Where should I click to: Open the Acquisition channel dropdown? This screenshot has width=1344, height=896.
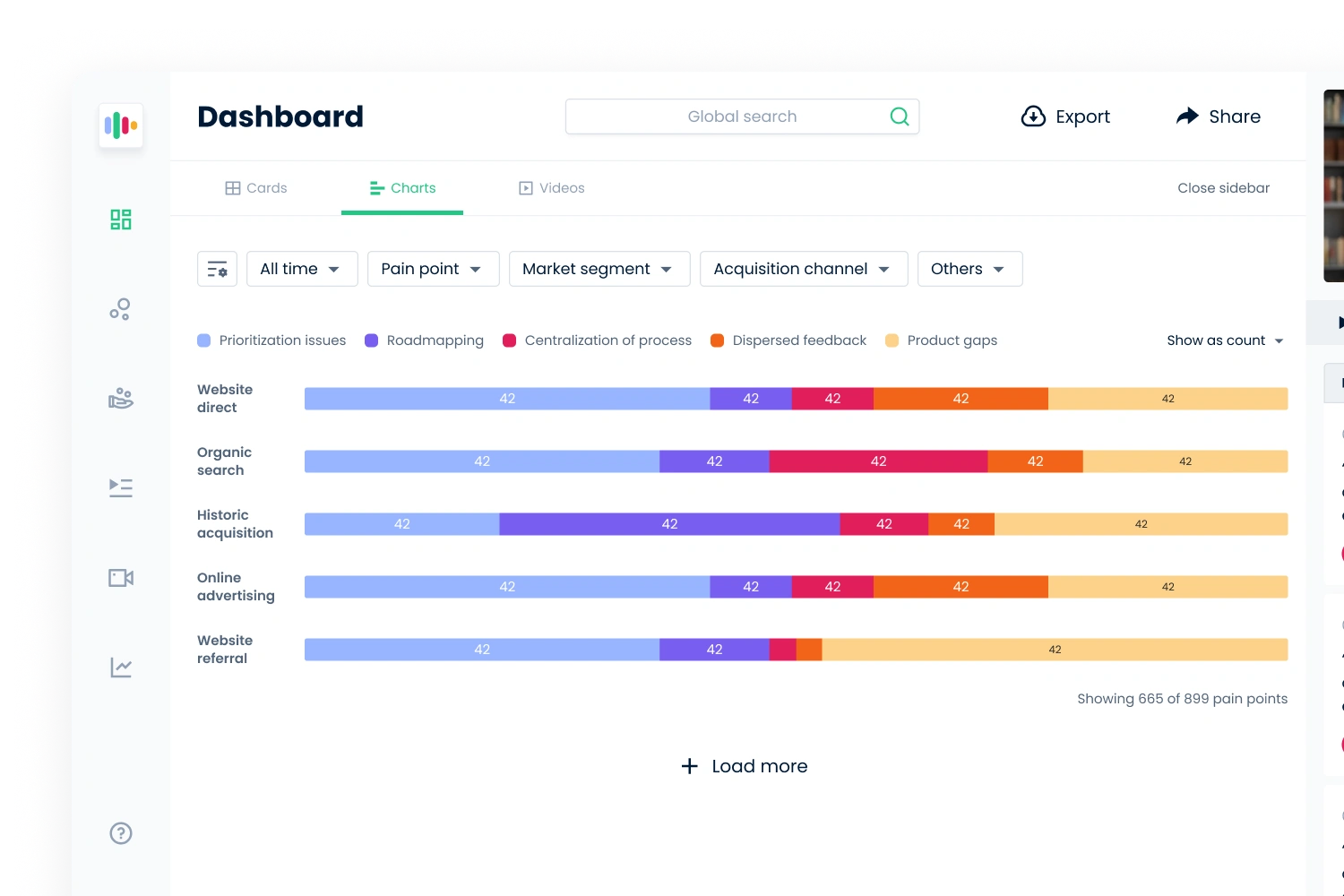tap(804, 269)
